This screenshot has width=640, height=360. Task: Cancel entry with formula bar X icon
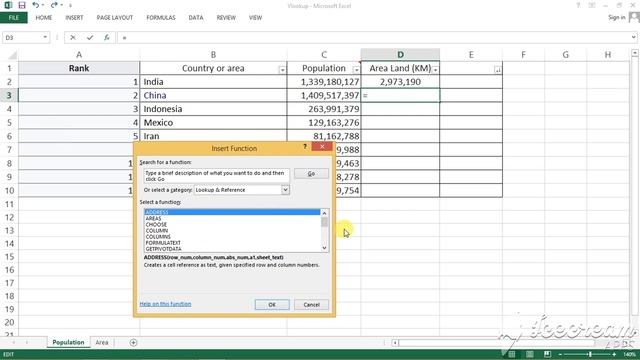coord(73,38)
